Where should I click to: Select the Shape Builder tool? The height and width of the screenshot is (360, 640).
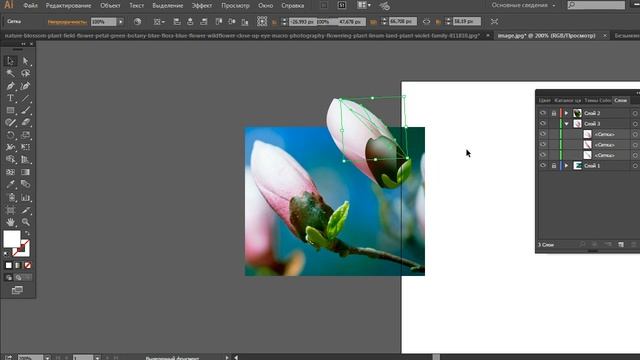click(10, 160)
